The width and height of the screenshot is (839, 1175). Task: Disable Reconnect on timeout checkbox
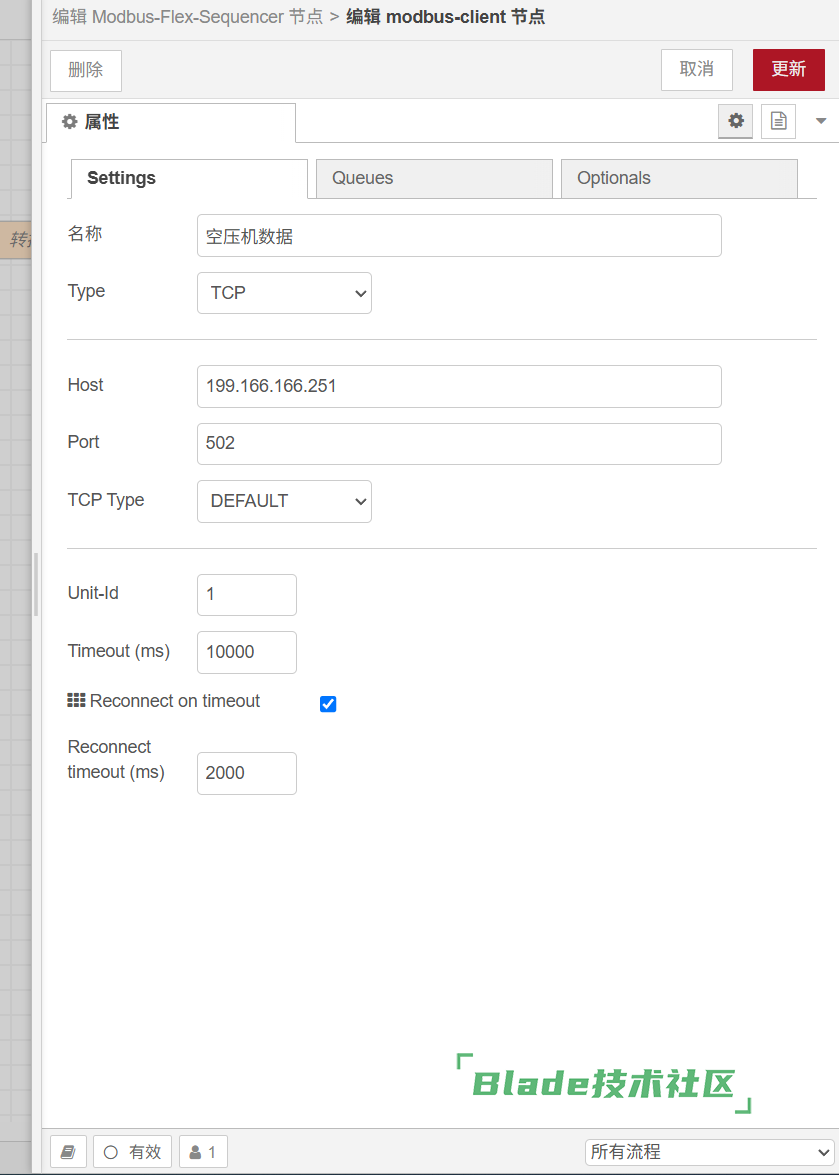328,704
